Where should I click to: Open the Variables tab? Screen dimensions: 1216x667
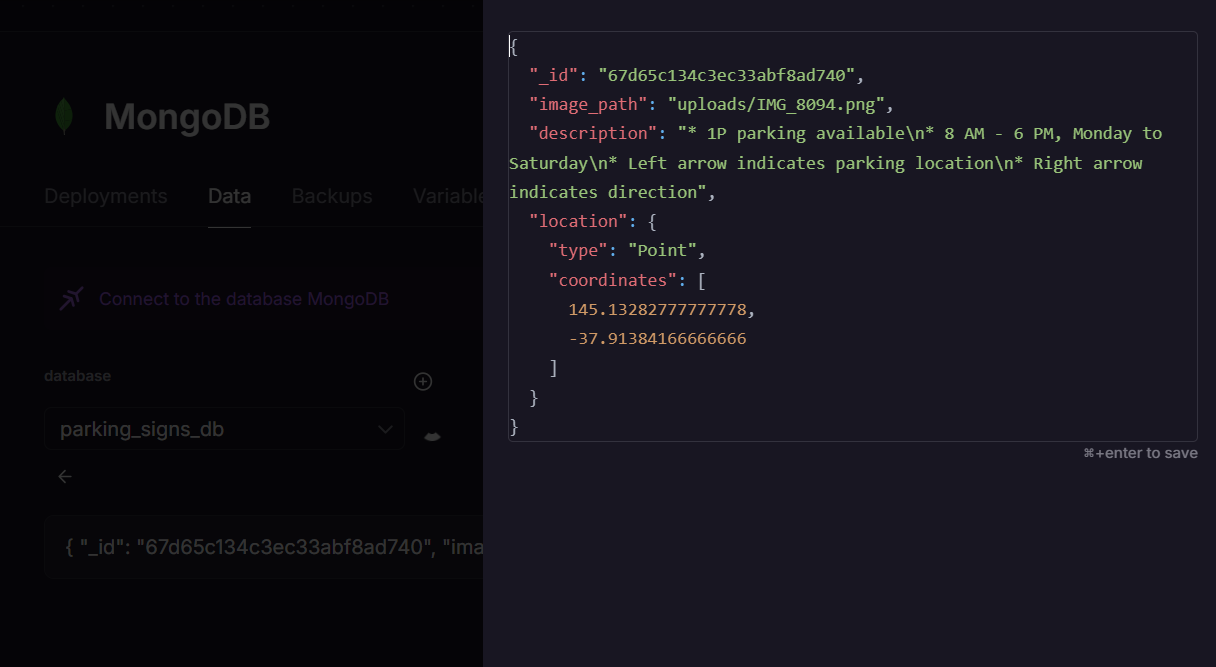coord(448,196)
